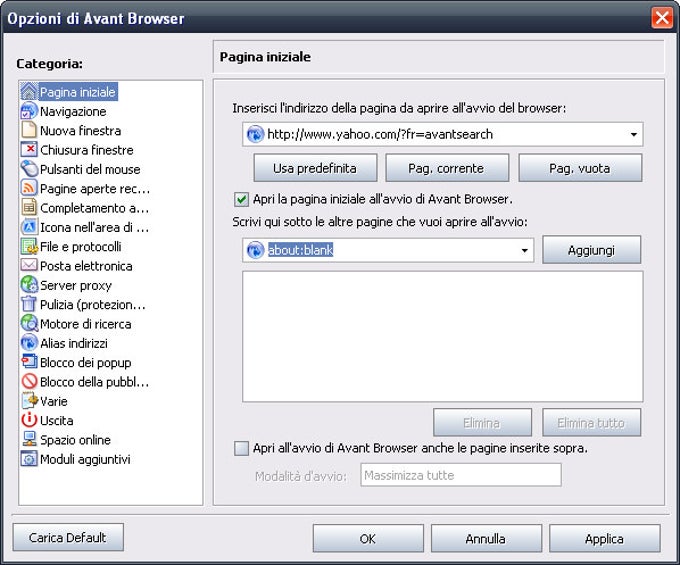The image size is (680, 565).
Task: Enable Apri all'avvio anche le pagine inserite sopra
Action: [x=241, y=448]
